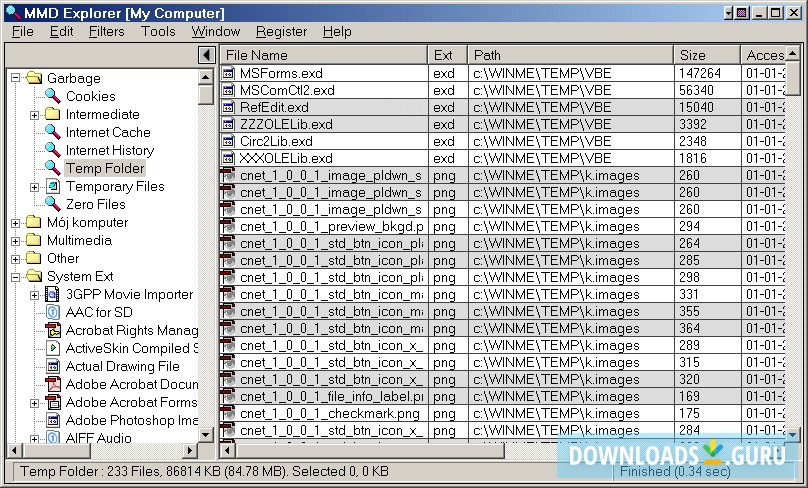The width and height of the screenshot is (808, 488).
Task: Click the tree pane scroll-up arrow
Action: 206,77
